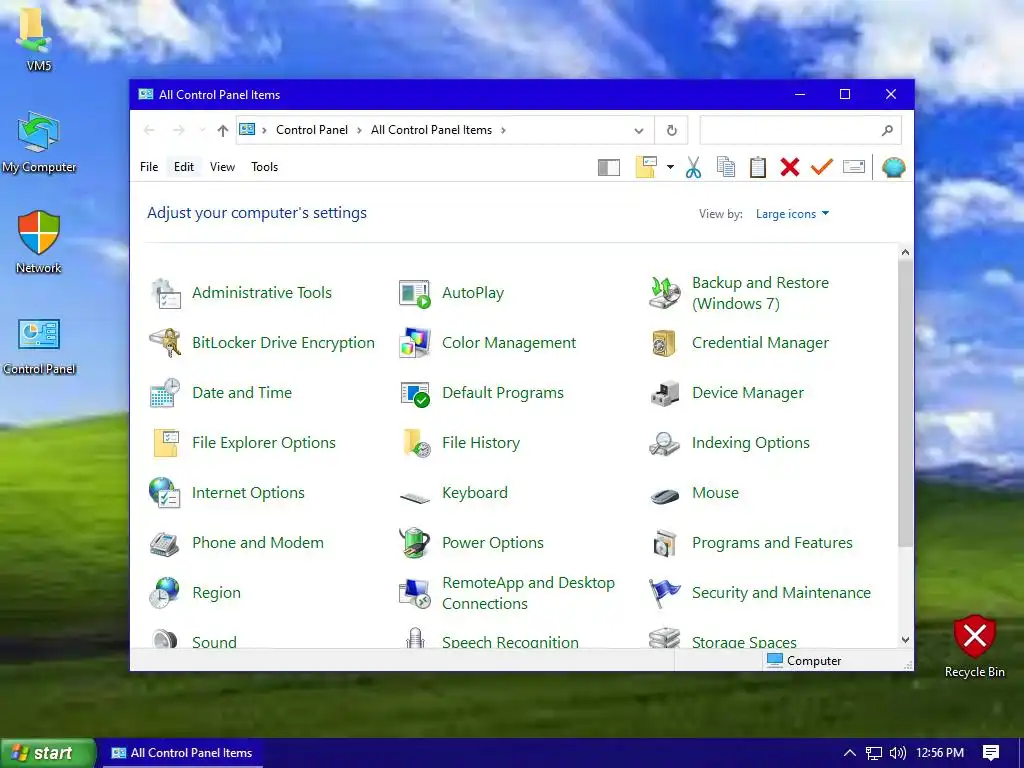The width and height of the screenshot is (1024, 768).
Task: Open the Administrative Tools icon
Action: point(165,293)
